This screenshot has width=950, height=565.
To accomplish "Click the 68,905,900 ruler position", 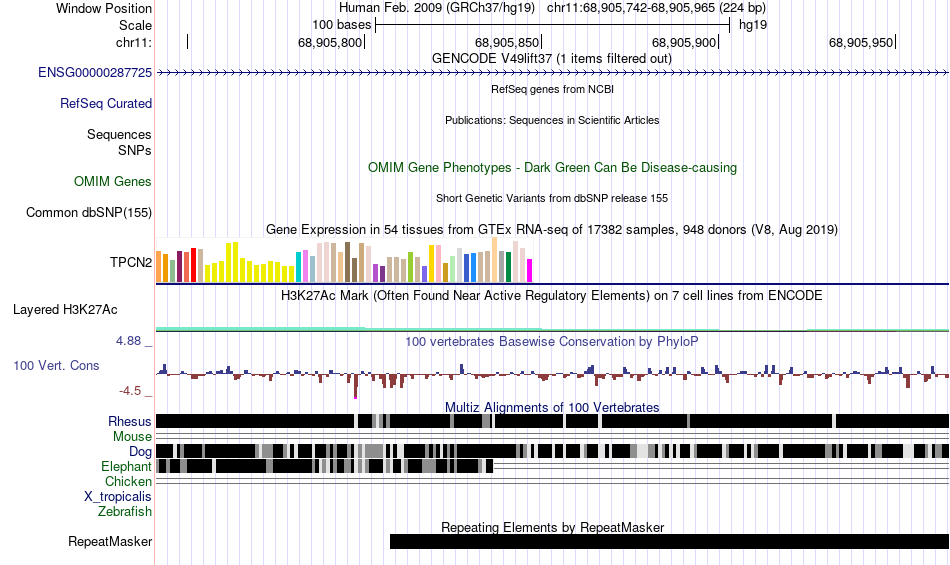I will 685,42.
